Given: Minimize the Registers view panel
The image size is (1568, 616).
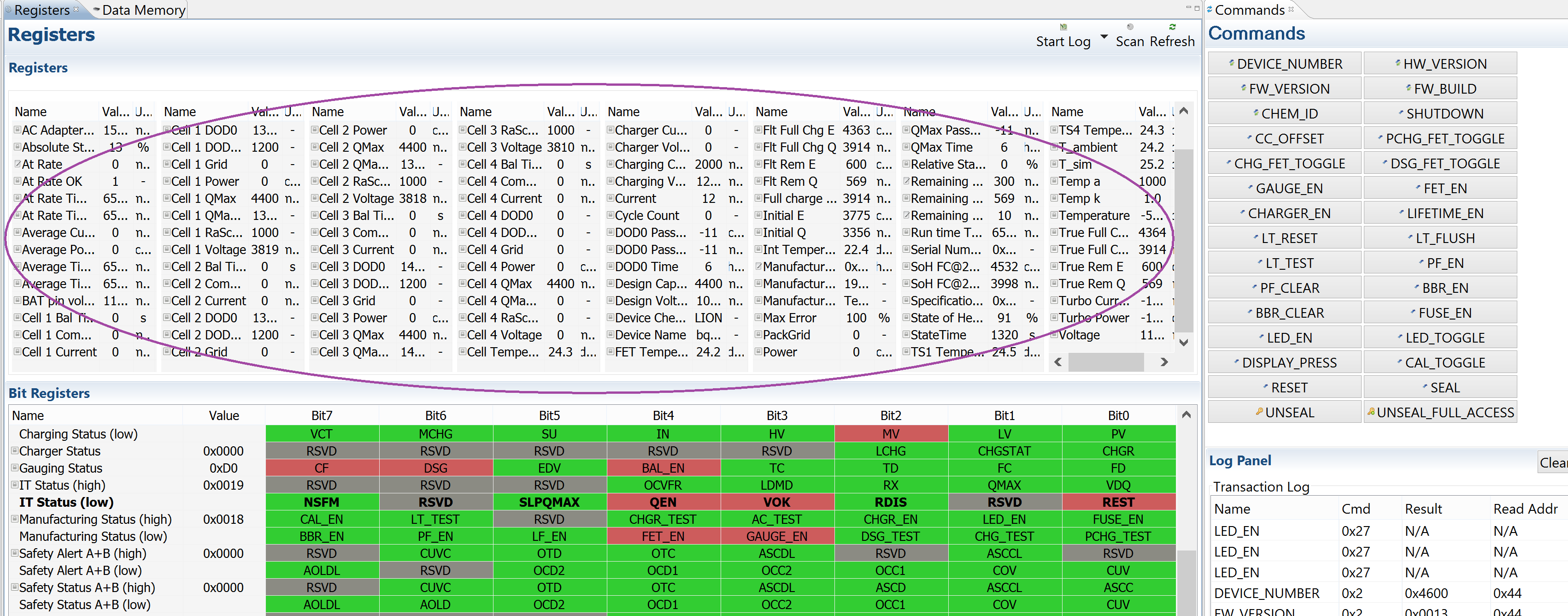Looking at the screenshot, I should pyautogui.click(x=1188, y=8).
